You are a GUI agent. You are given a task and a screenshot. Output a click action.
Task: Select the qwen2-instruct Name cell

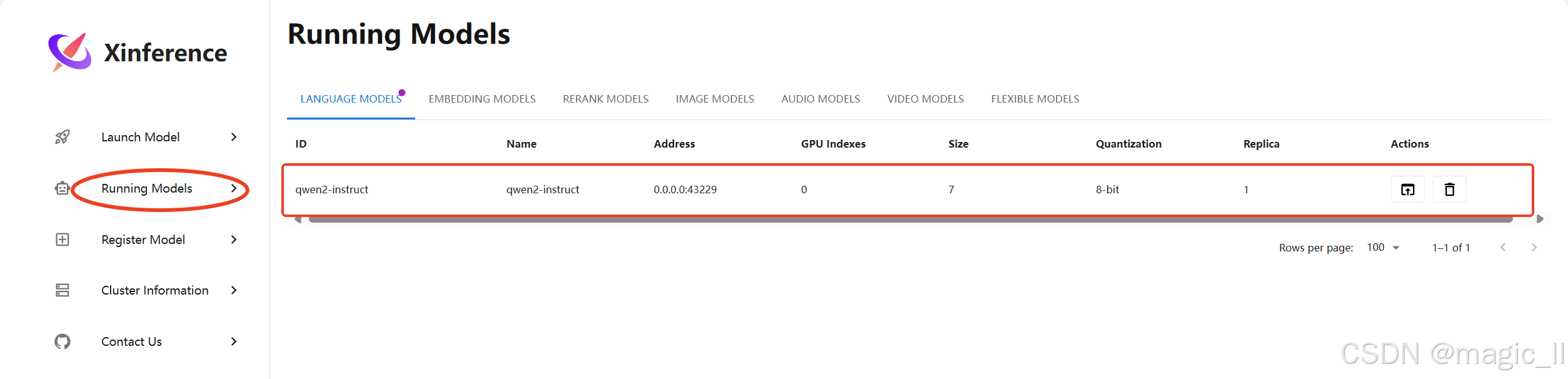pyautogui.click(x=543, y=189)
